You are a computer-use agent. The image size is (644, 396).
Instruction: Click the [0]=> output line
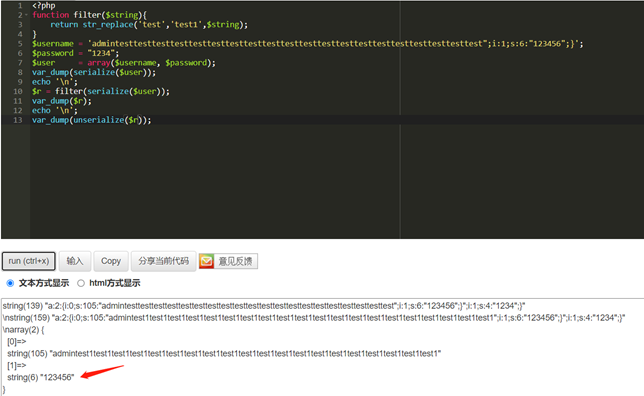click(16, 342)
